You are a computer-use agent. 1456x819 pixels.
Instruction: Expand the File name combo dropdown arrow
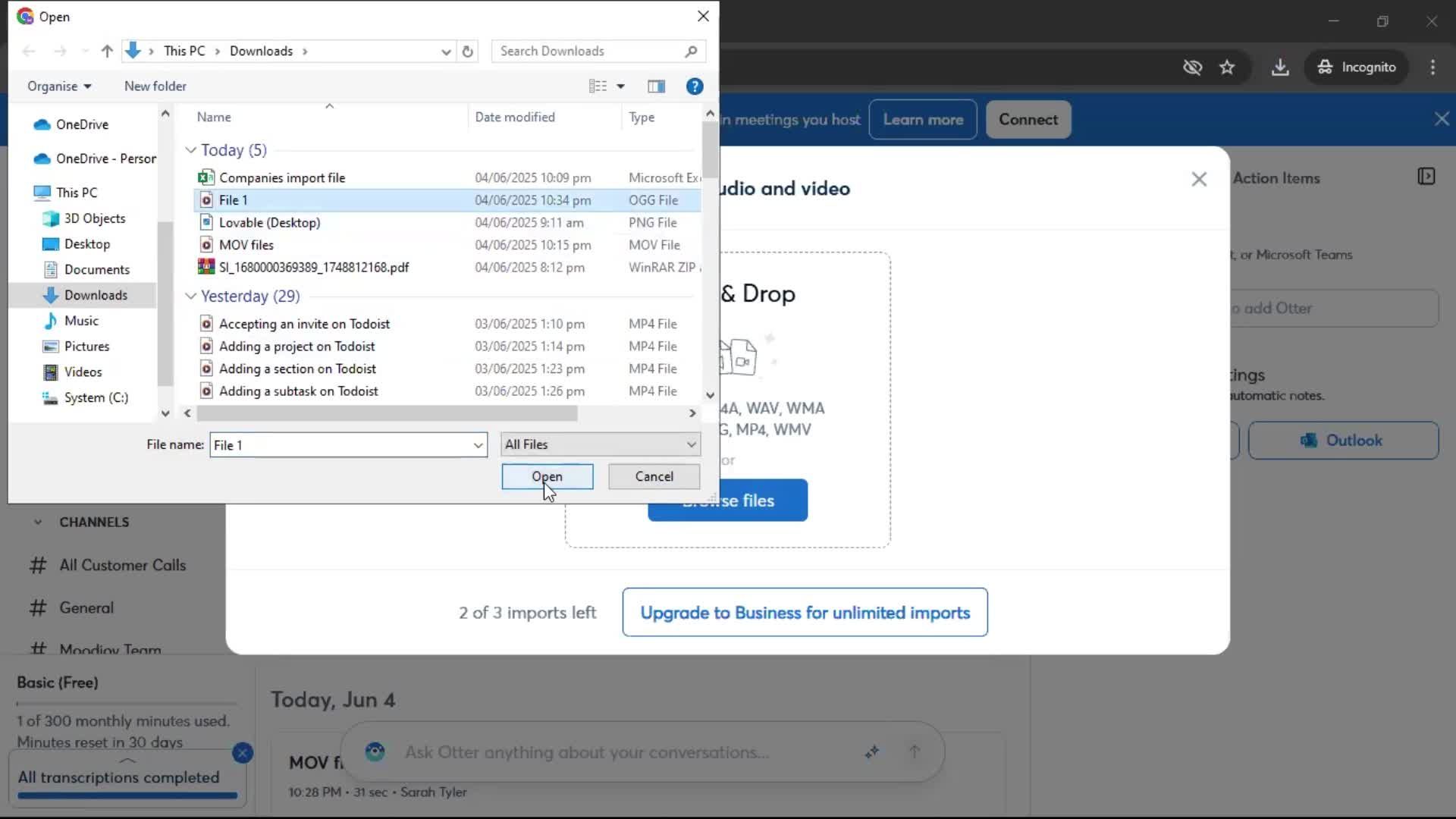pyautogui.click(x=479, y=445)
